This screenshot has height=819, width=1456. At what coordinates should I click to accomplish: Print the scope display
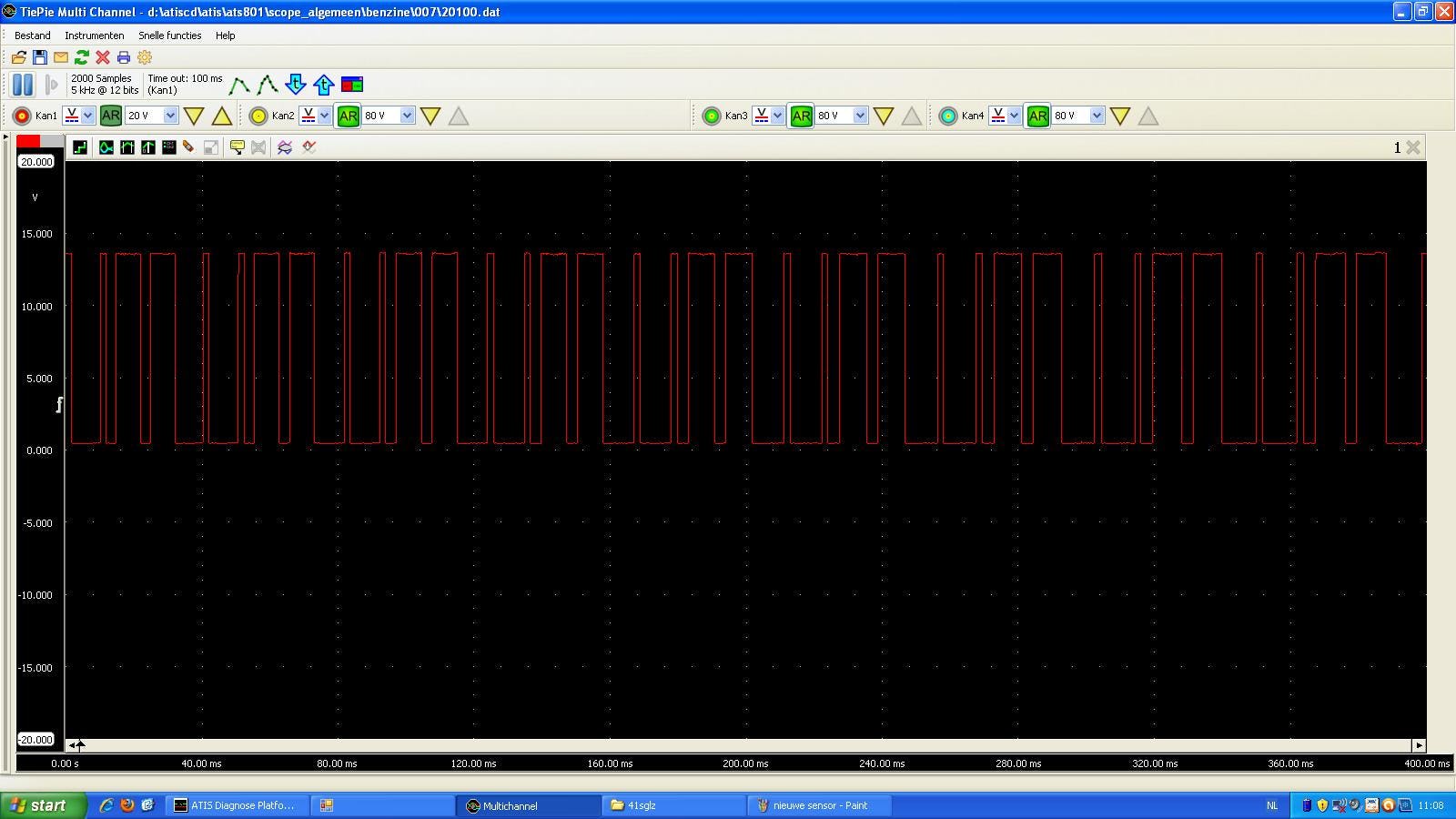[124, 57]
